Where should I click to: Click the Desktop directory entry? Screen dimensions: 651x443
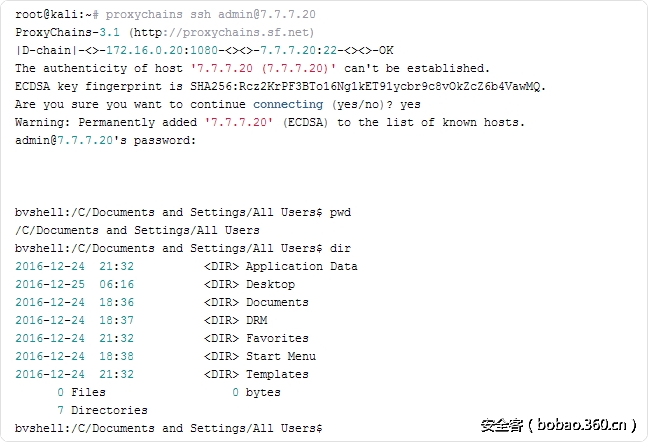click(270, 284)
